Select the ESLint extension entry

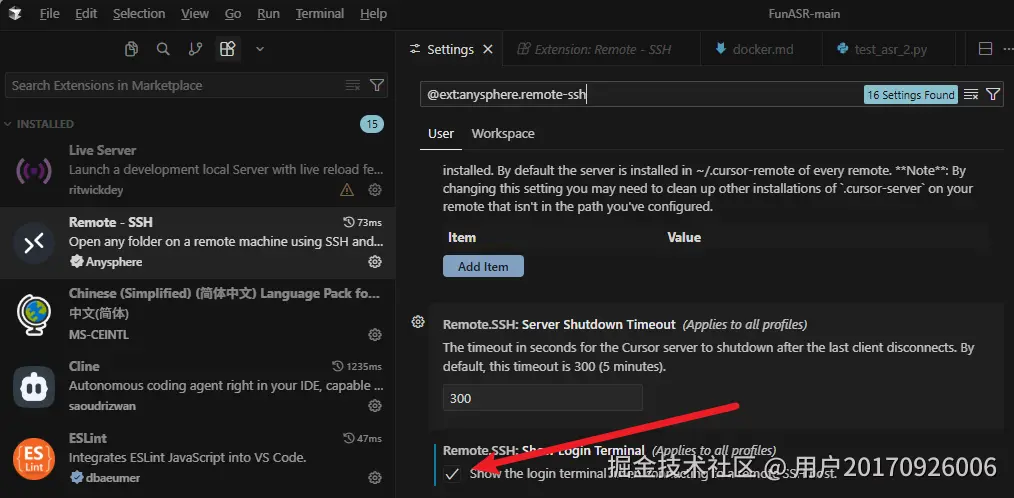coord(197,459)
